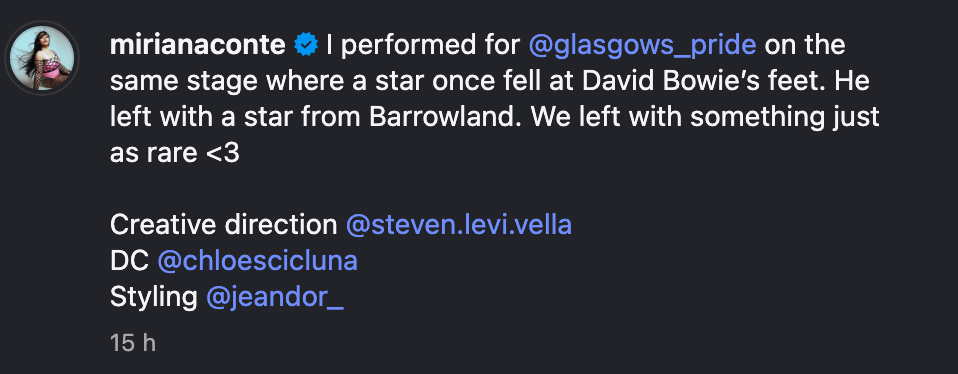The height and width of the screenshot is (374, 958).
Task: Open the mirianaconte username link
Action: click(197, 46)
